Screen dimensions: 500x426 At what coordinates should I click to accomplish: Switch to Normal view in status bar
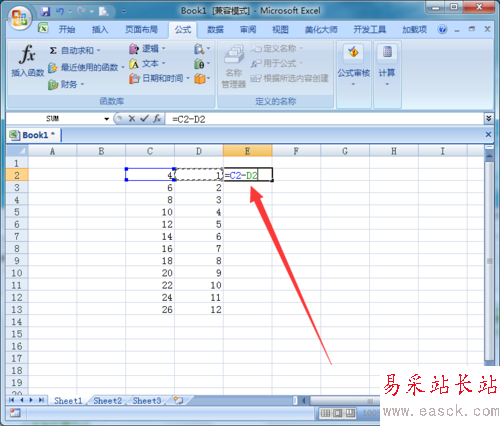coord(325,413)
